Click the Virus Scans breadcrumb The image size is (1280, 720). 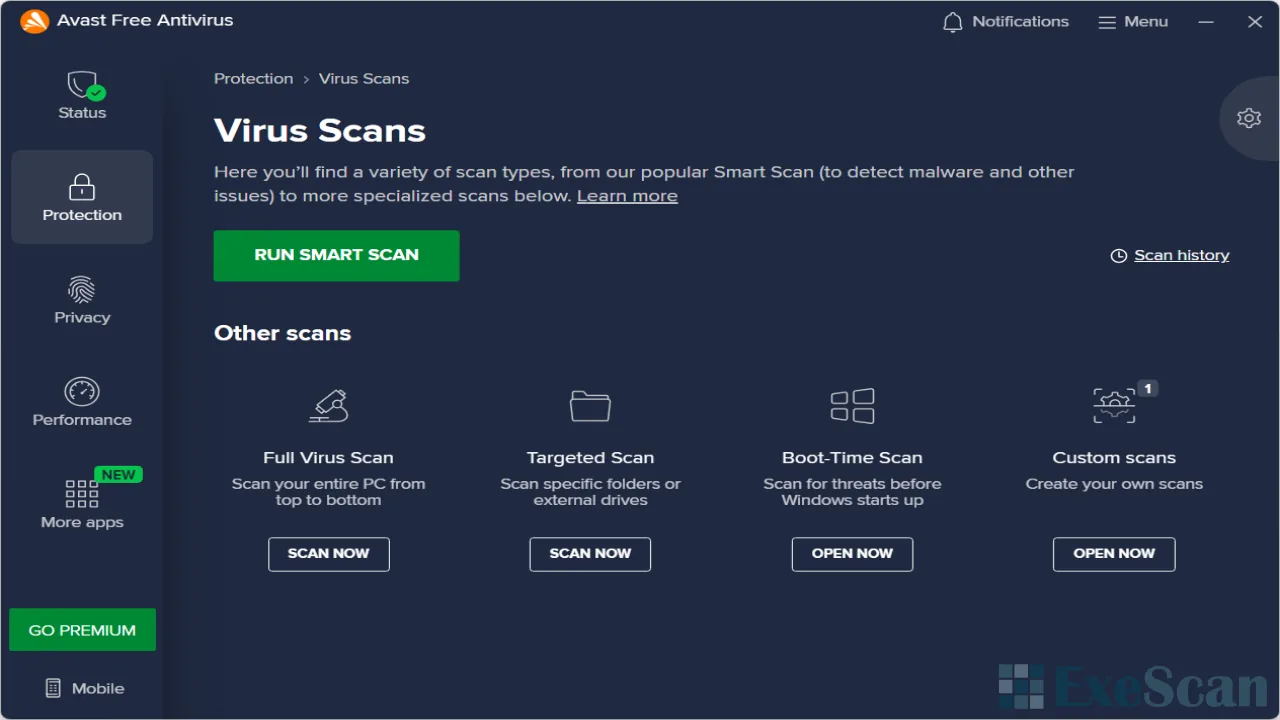tap(364, 78)
